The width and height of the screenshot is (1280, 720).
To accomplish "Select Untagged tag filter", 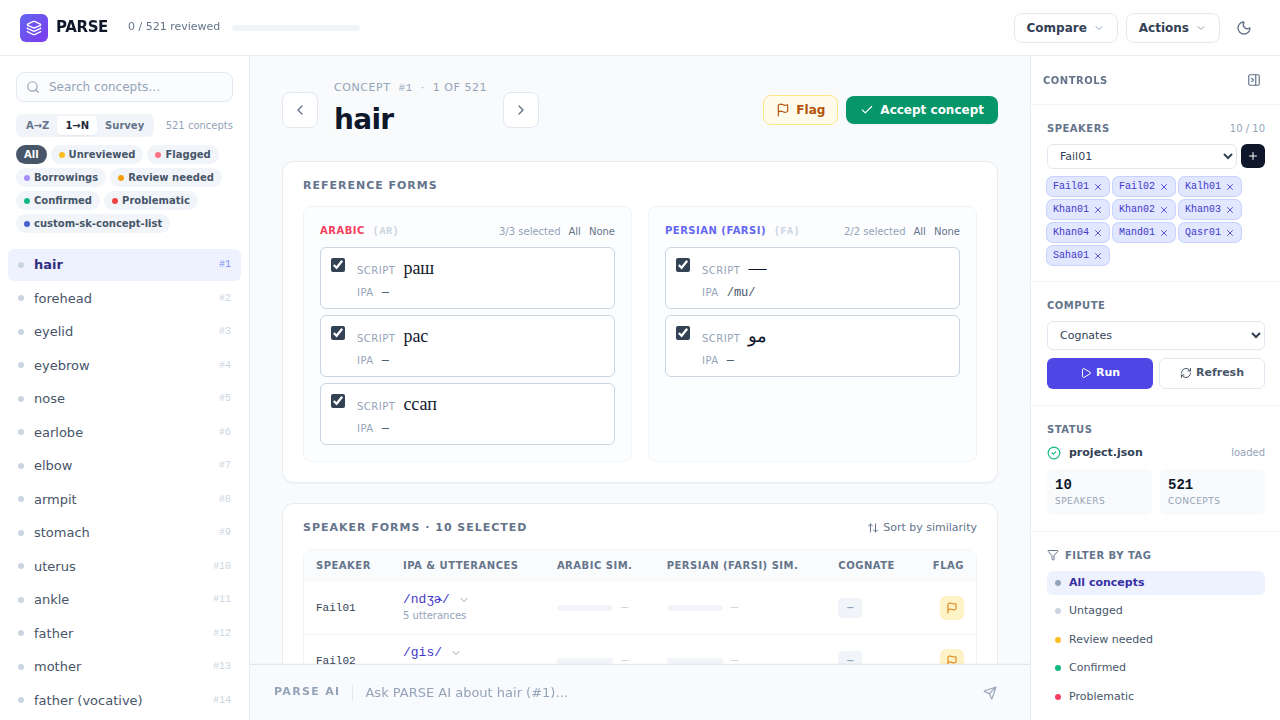I will (x=1156, y=610).
